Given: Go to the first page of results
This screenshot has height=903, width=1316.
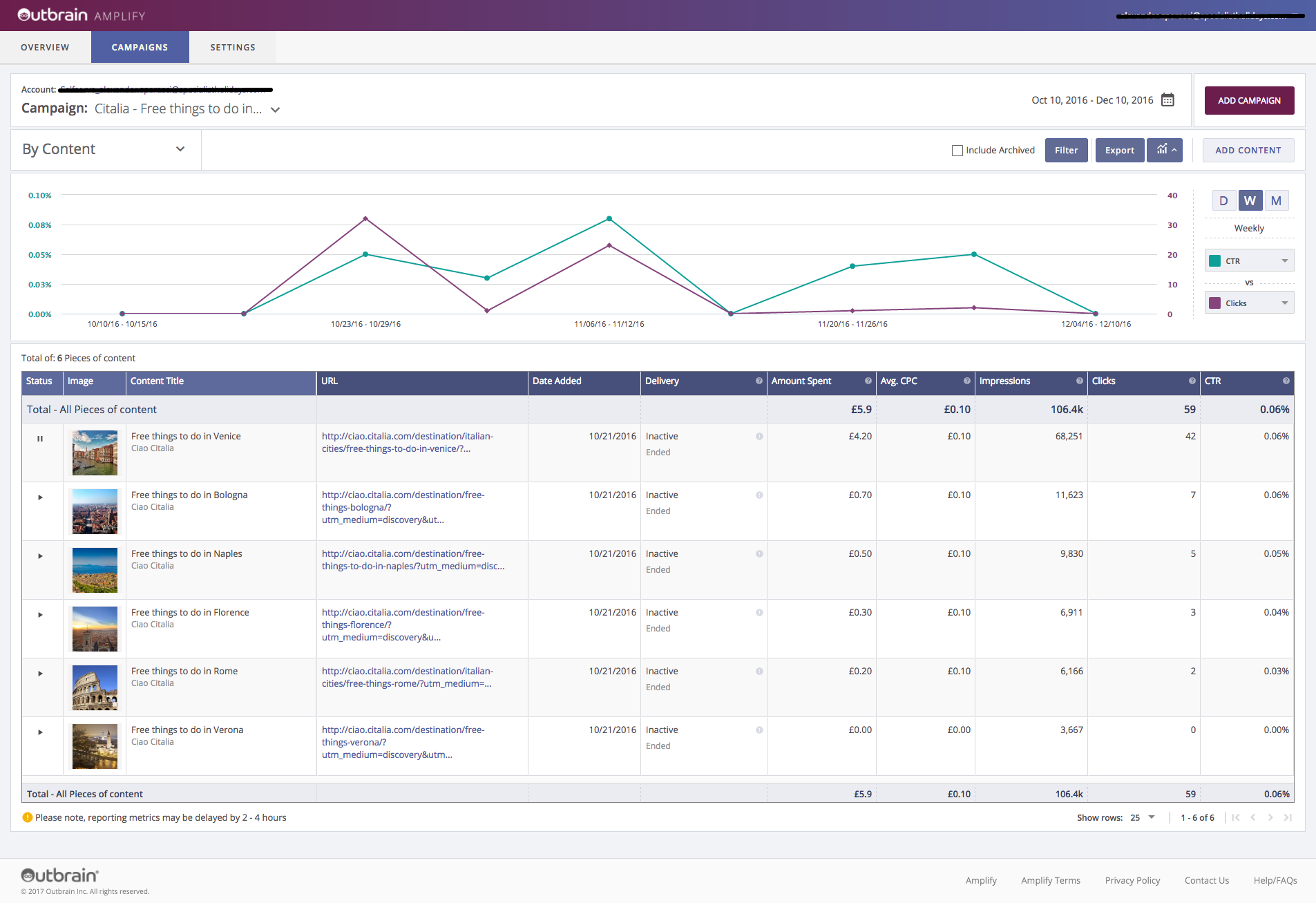Looking at the screenshot, I should [x=1236, y=817].
